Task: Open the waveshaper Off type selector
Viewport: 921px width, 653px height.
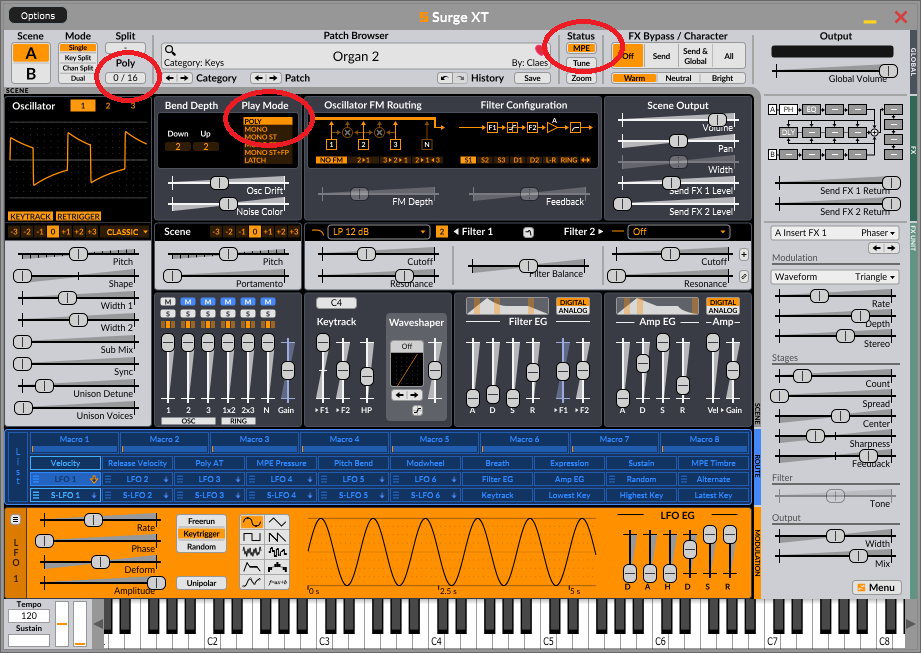Action: coord(406,346)
